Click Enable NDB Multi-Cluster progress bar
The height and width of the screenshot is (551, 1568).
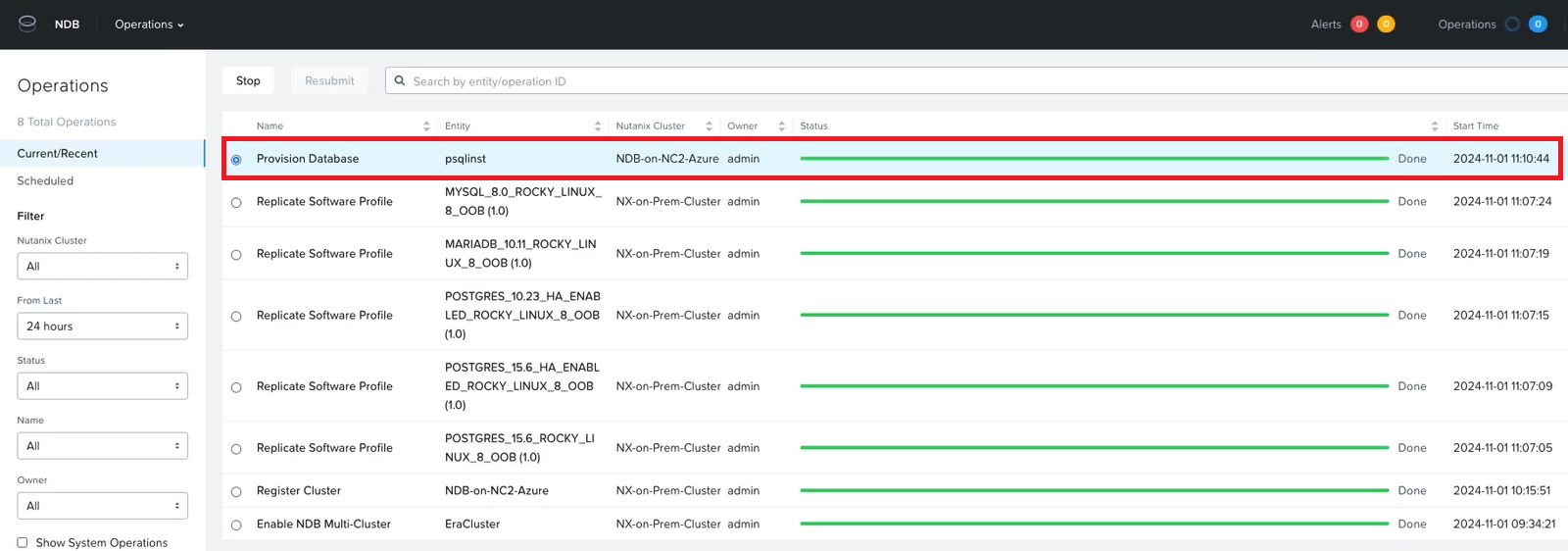(1094, 524)
